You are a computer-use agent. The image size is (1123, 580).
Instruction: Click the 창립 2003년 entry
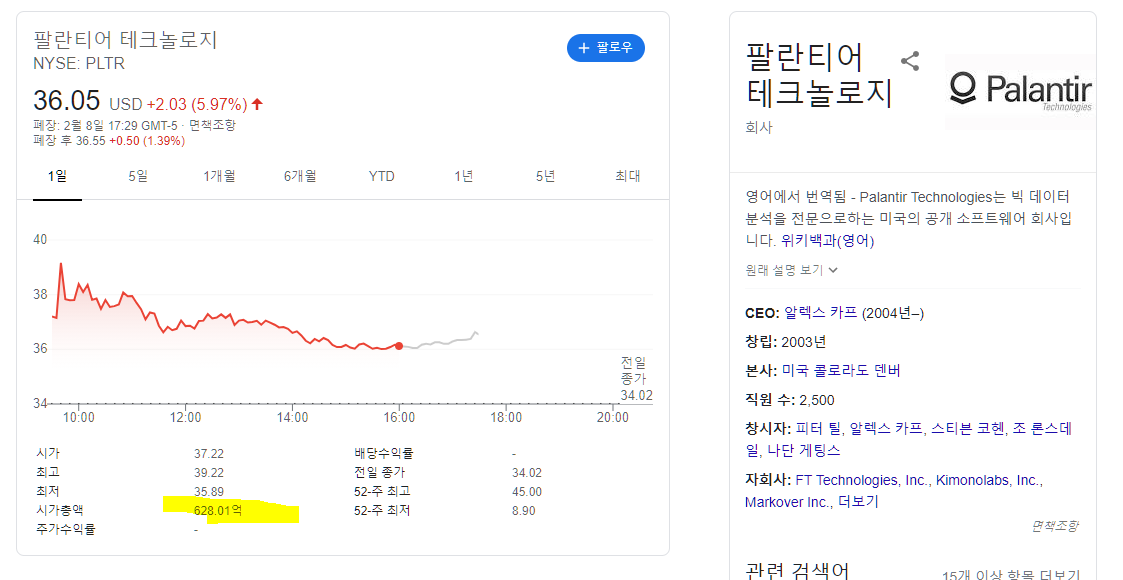786,342
